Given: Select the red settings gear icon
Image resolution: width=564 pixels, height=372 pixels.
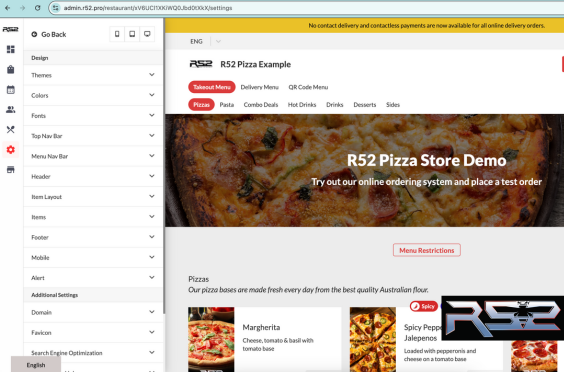Looking at the screenshot, I should 11,150.
